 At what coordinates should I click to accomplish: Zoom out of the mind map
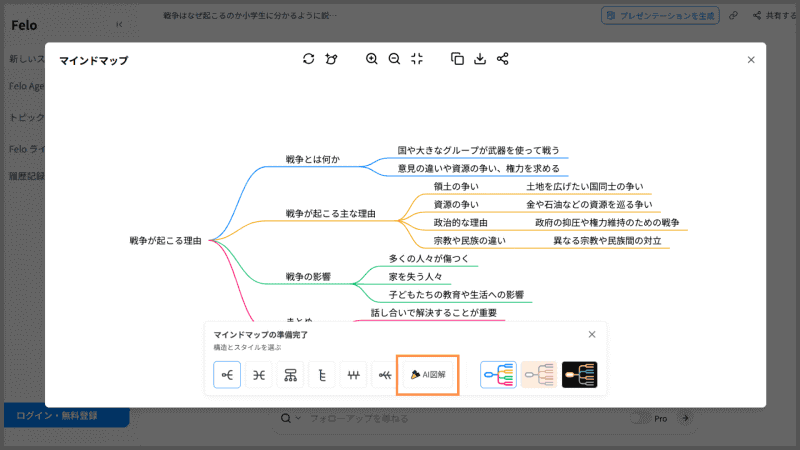[394, 59]
